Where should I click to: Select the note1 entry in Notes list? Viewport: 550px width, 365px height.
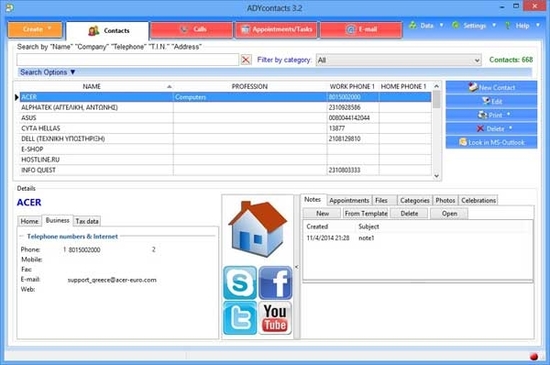click(417, 238)
